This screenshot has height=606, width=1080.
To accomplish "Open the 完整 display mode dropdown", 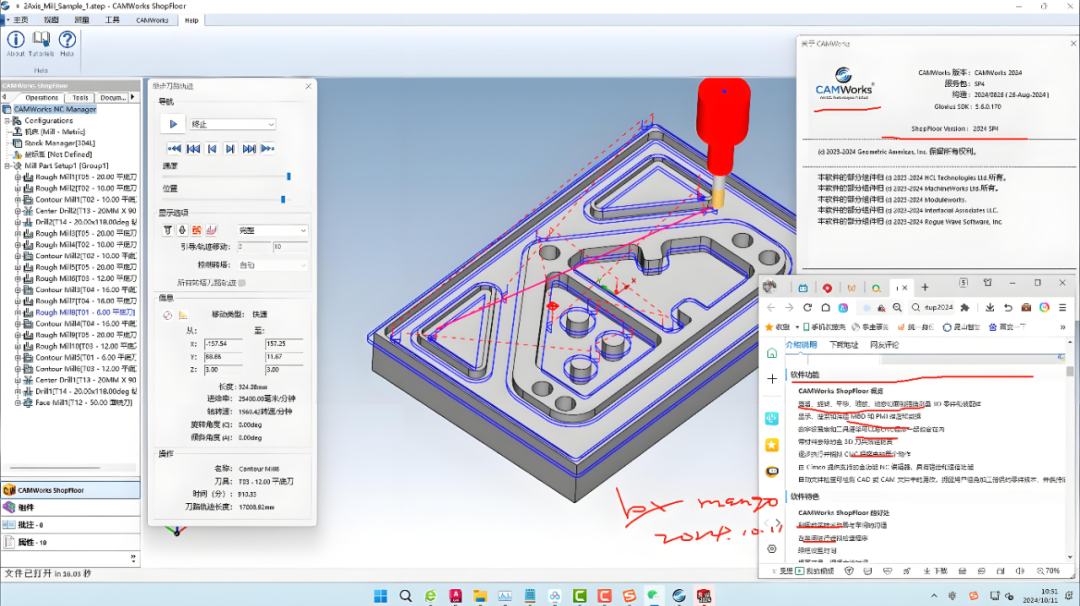I will [x=272, y=230].
